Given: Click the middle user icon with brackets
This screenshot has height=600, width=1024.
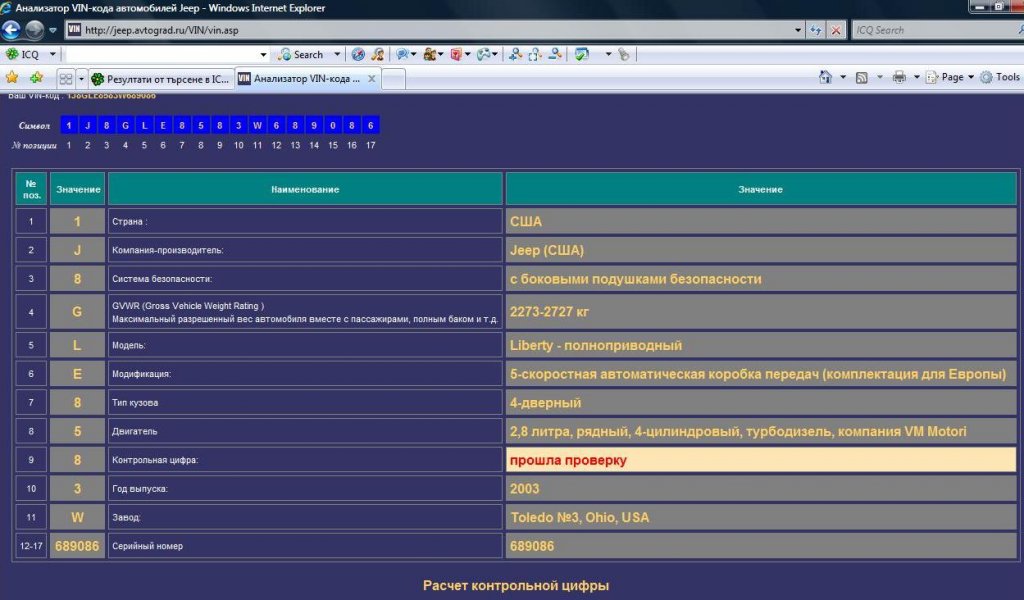Looking at the screenshot, I should coord(535,54).
